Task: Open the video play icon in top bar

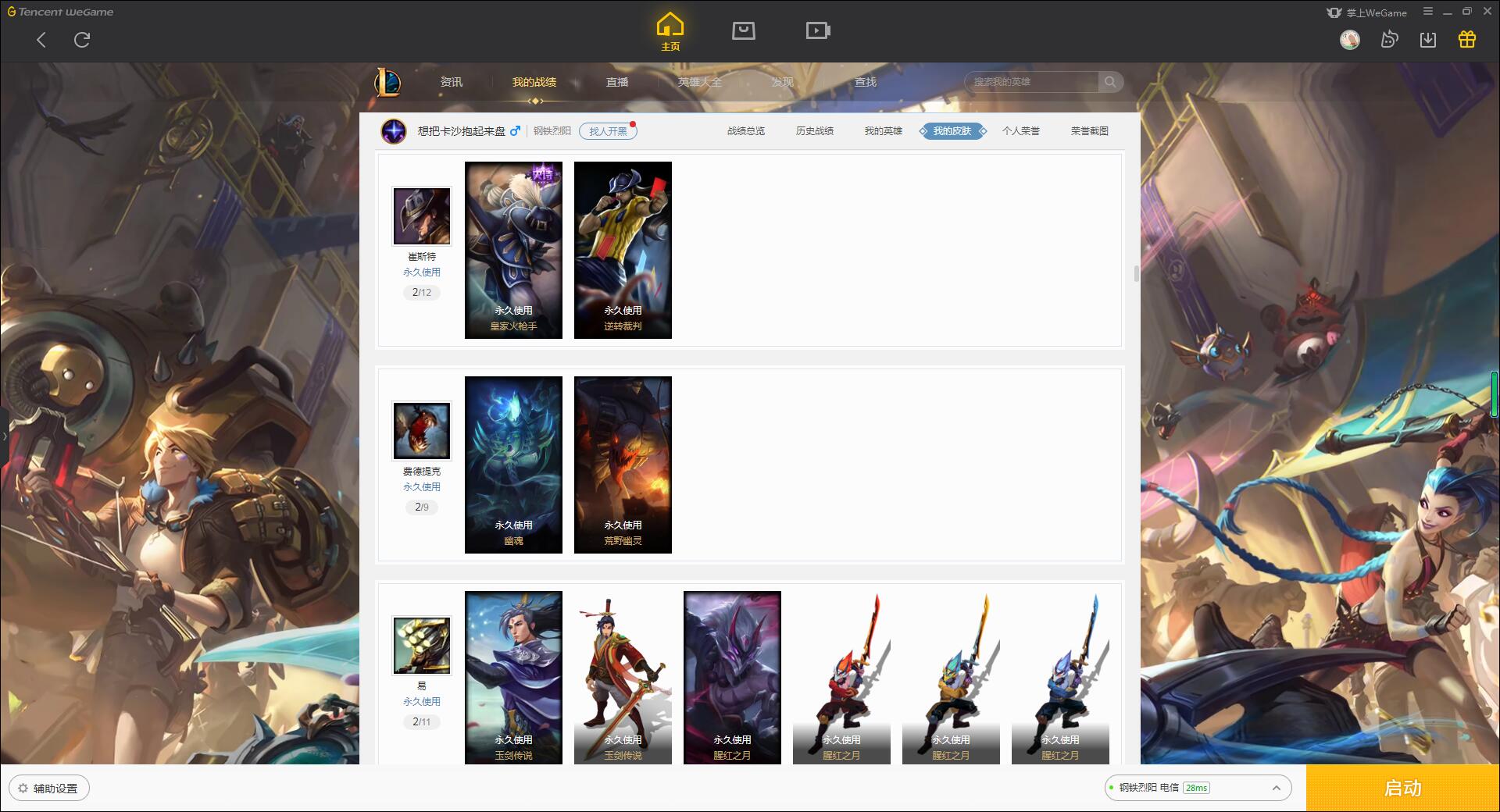Action: (x=818, y=30)
